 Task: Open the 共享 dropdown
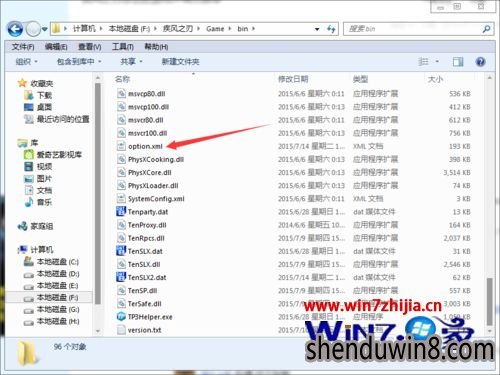[x=131, y=62]
